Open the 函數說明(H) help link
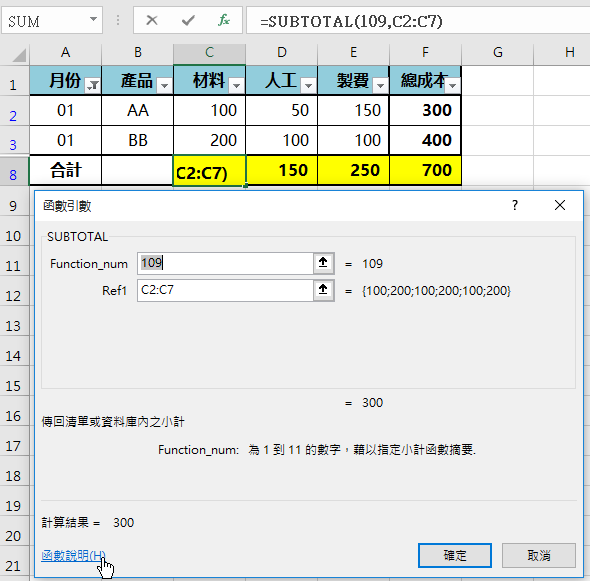This screenshot has height=581, width=590. 73,555
